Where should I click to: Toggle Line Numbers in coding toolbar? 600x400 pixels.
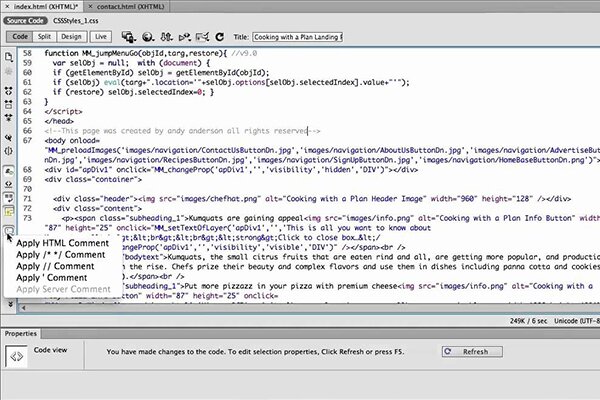pyautogui.click(x=8, y=171)
